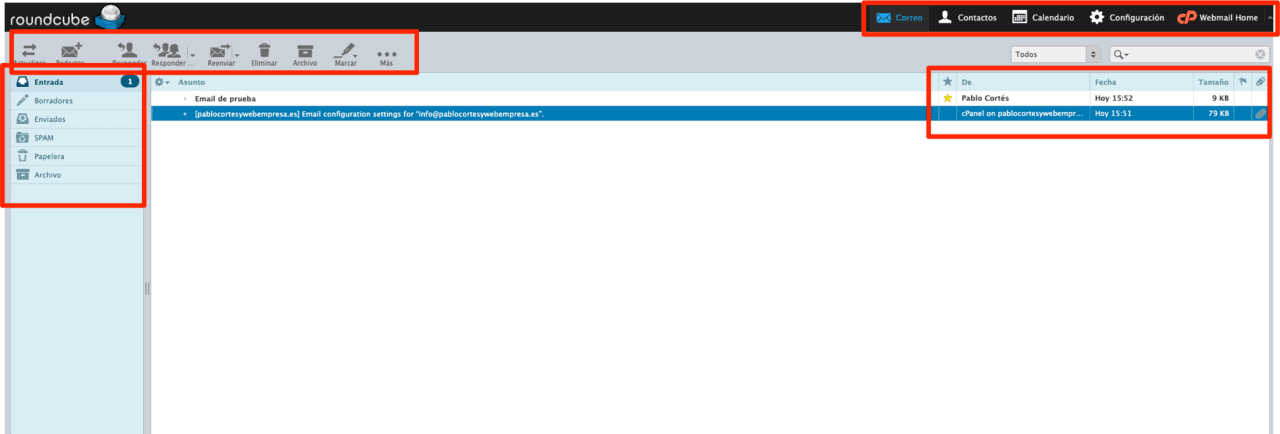Toggle the yellow star on Pablo Cortés email
This screenshot has height=434, width=1280.
point(947,98)
